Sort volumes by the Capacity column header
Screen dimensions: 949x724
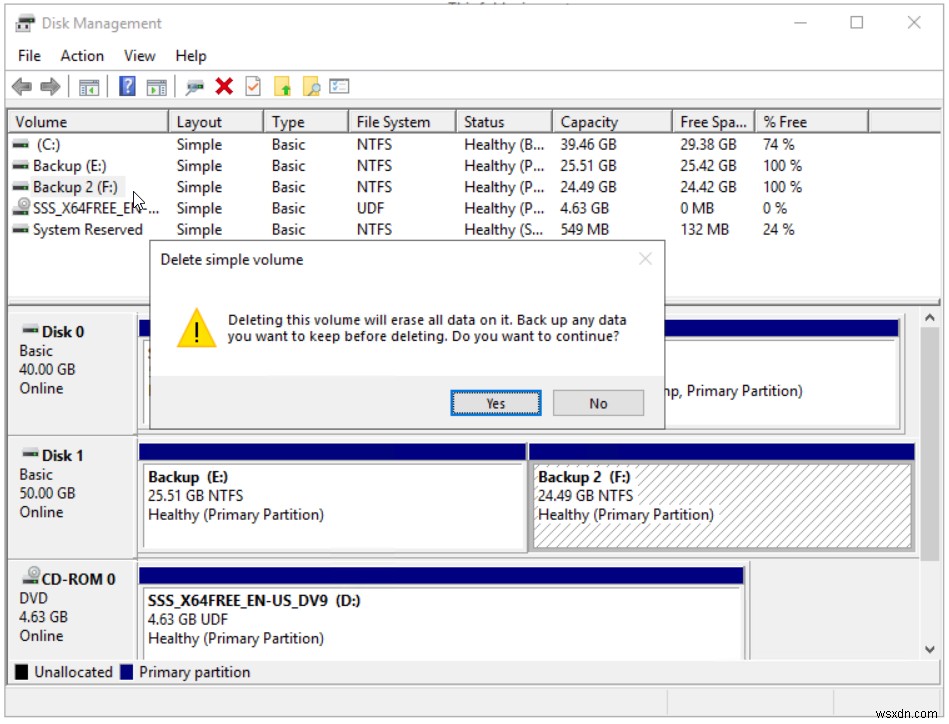pos(610,120)
